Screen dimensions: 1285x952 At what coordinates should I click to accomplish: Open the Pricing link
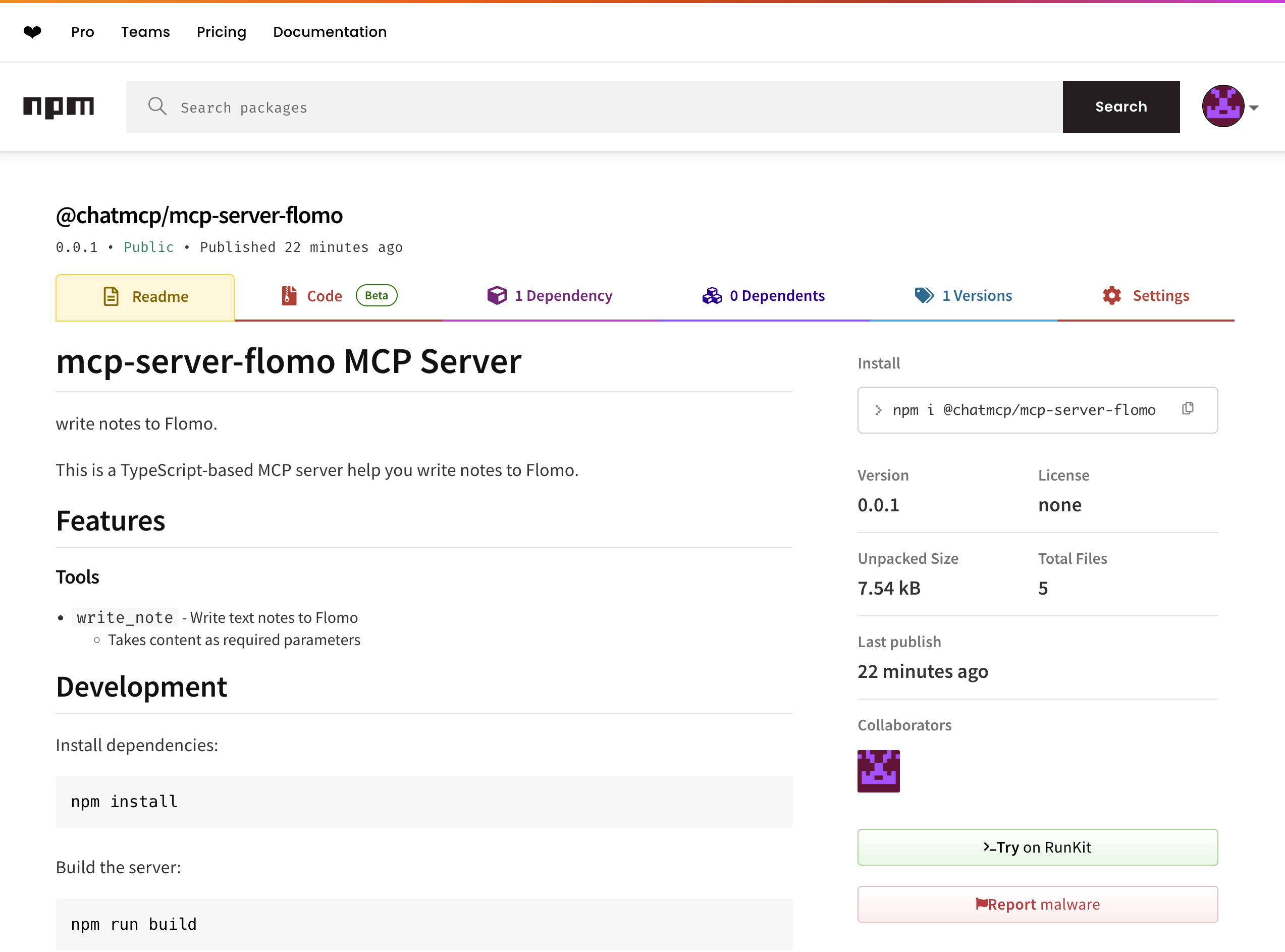point(221,32)
